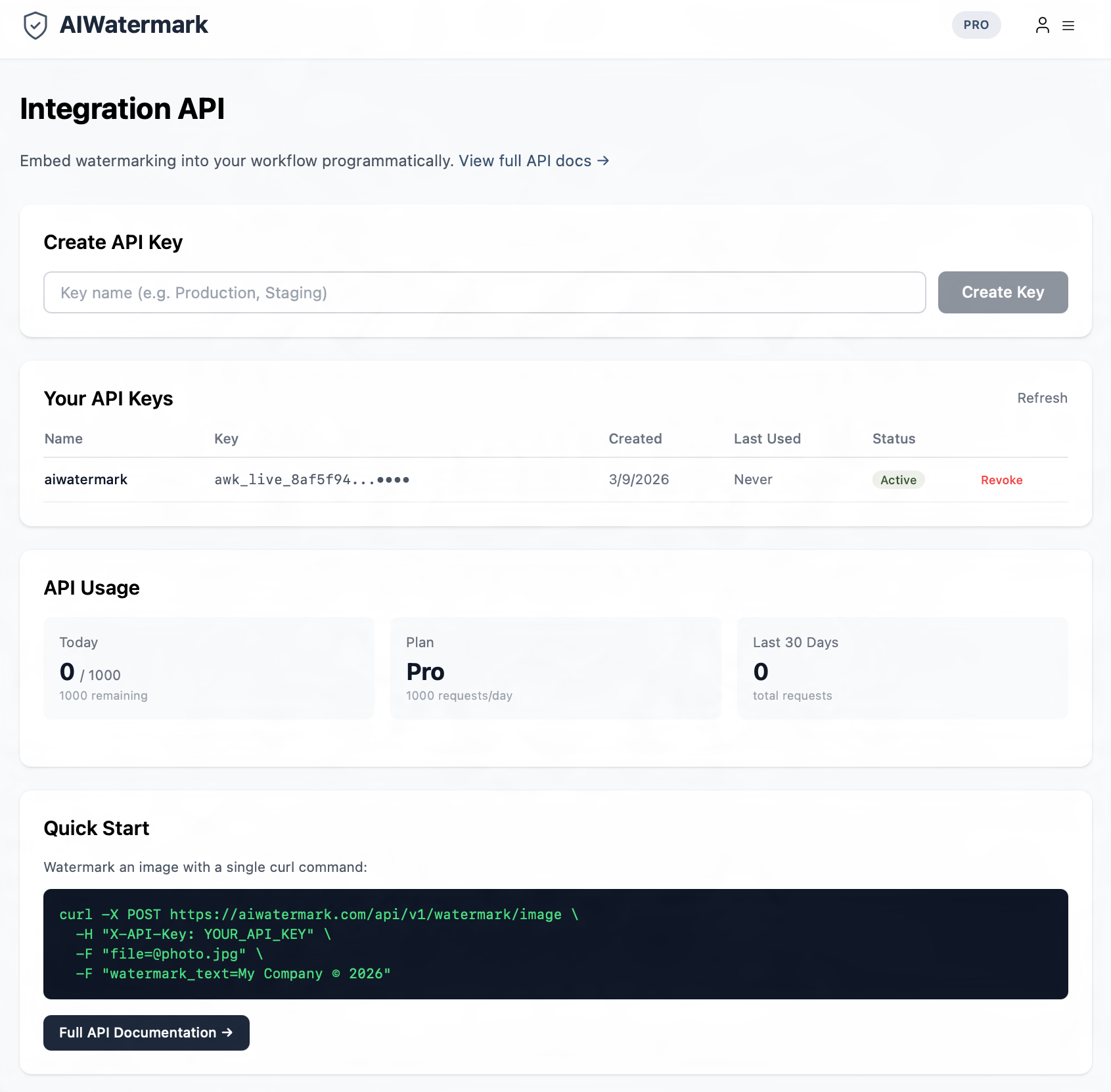The height and width of the screenshot is (1092, 1111).
Task: Open the hamburger menu icon
Action: click(x=1068, y=26)
